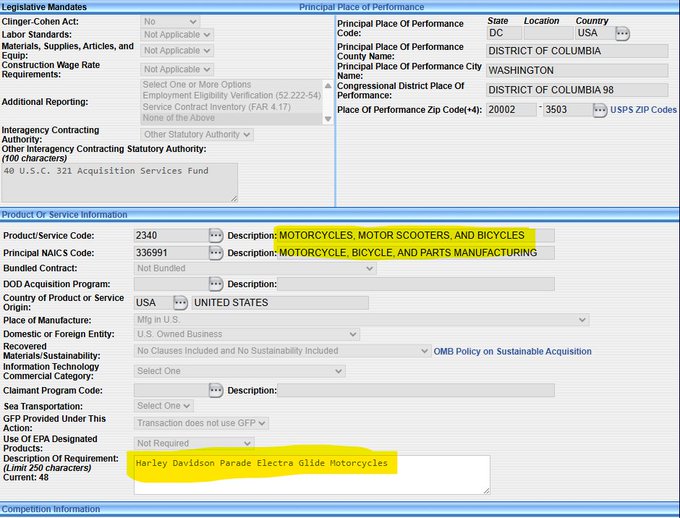Viewport: 680px width, 518px height.
Task: Expand the Sea Transportation dropdown
Action: (163, 406)
